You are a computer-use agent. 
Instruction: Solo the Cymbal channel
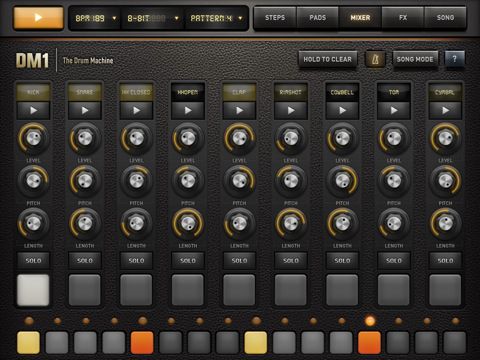pos(445,260)
